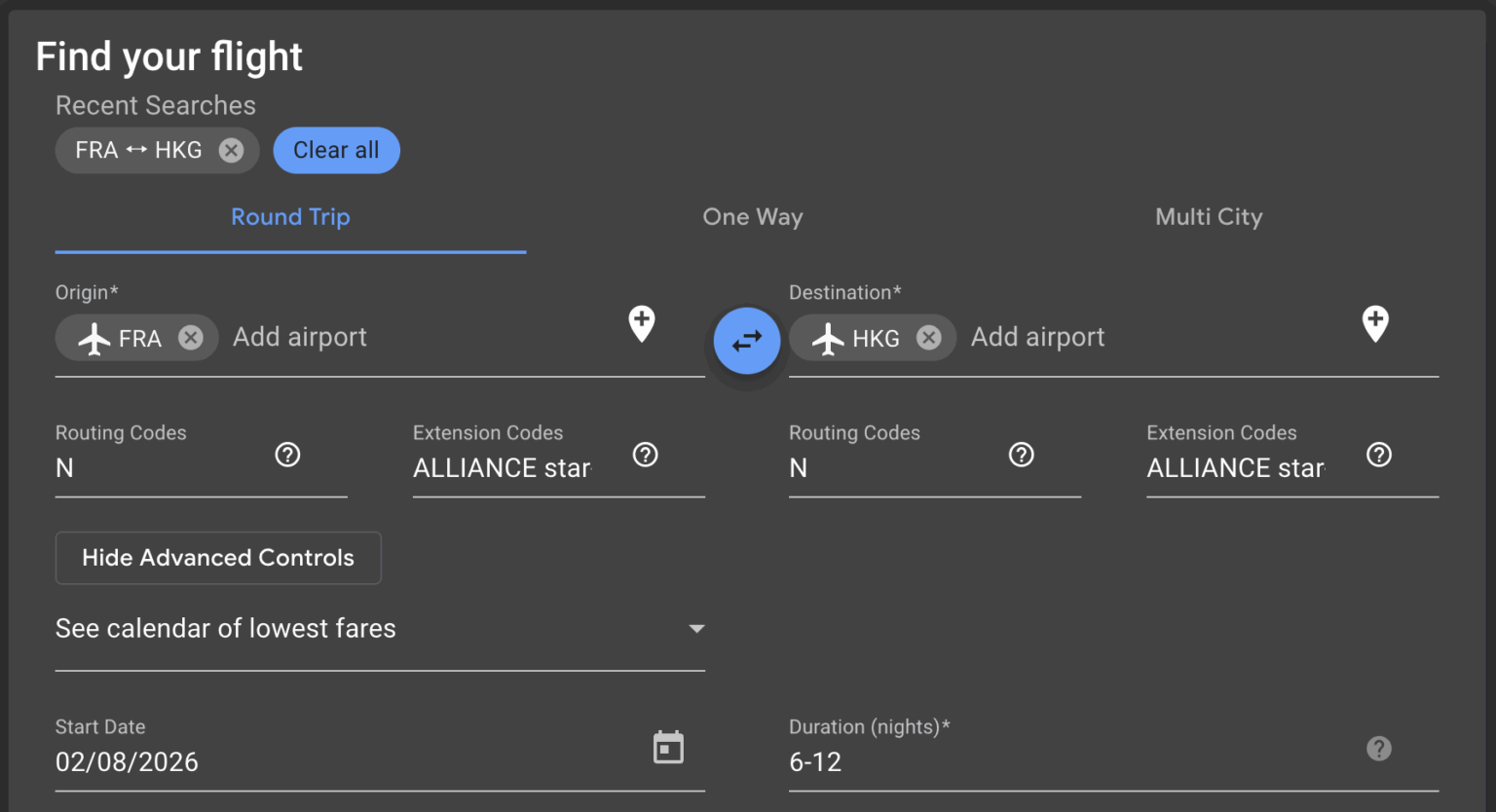Switch to the Multi City tab

point(1209,217)
